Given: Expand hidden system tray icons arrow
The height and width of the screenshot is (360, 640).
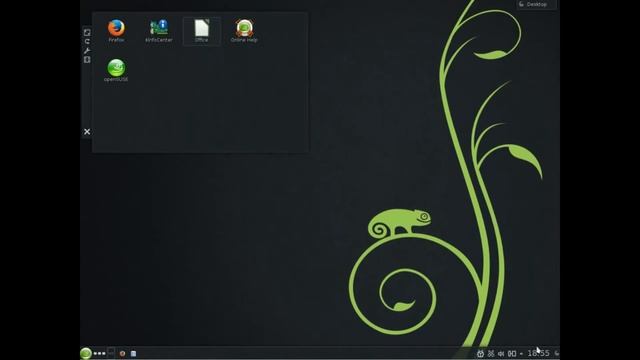Looking at the screenshot, I should point(521,353).
